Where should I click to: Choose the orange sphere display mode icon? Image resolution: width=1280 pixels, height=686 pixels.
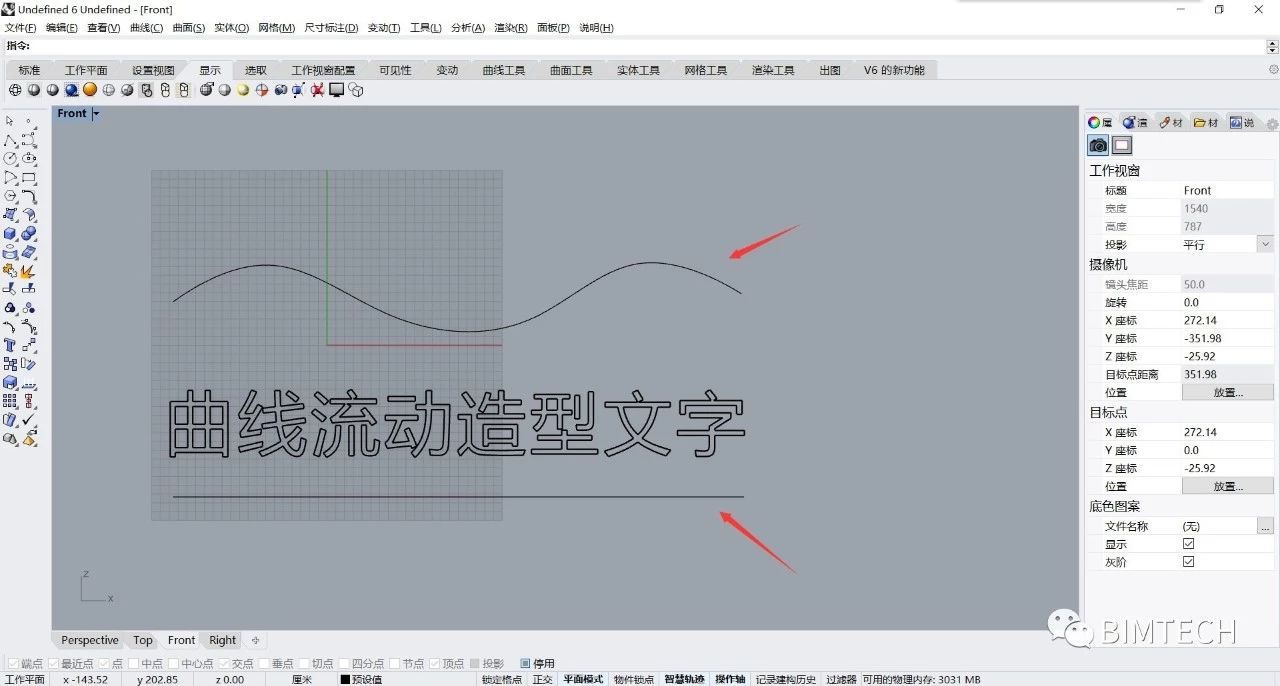[x=90, y=90]
